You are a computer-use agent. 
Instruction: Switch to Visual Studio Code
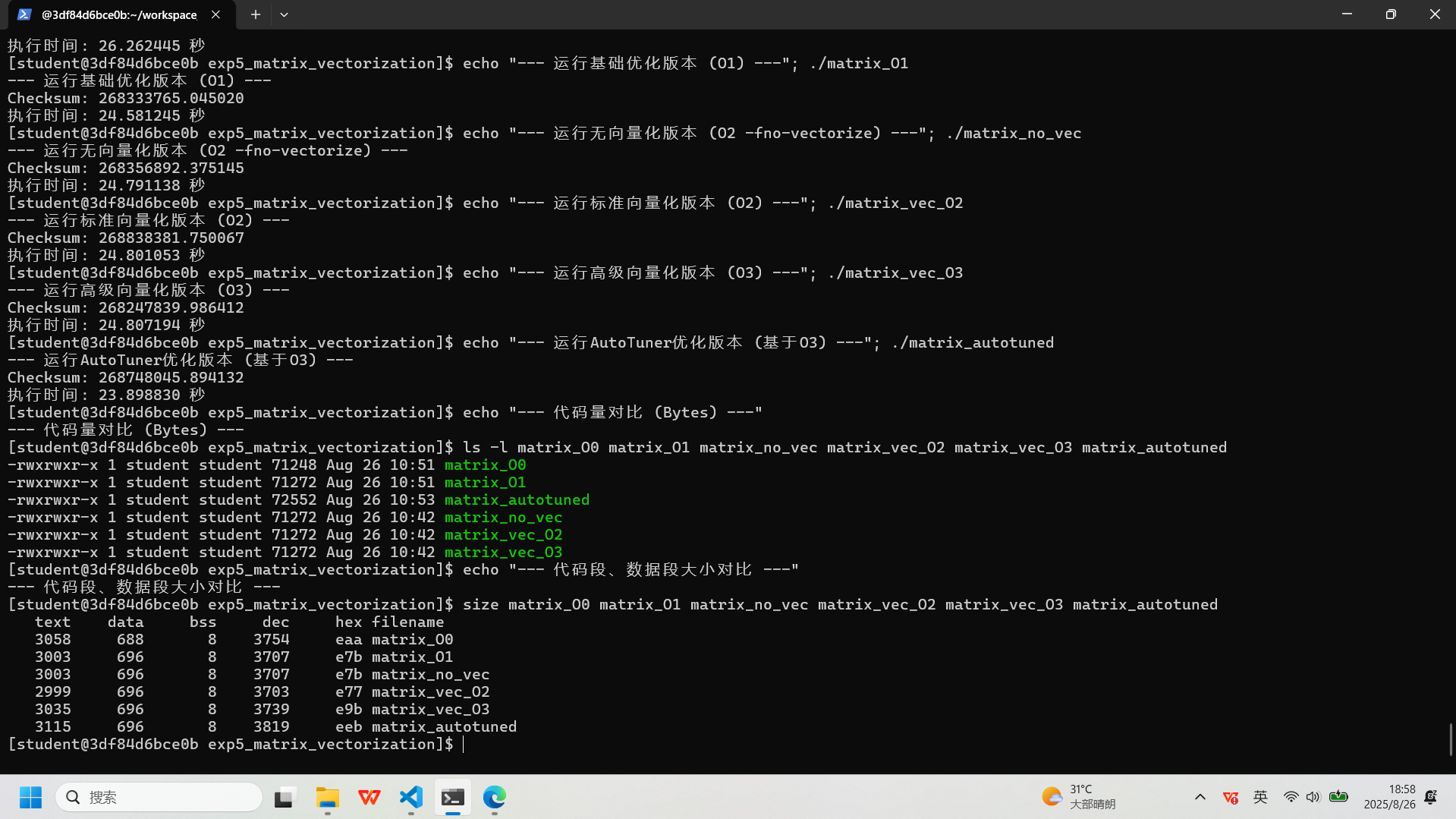tap(411, 797)
